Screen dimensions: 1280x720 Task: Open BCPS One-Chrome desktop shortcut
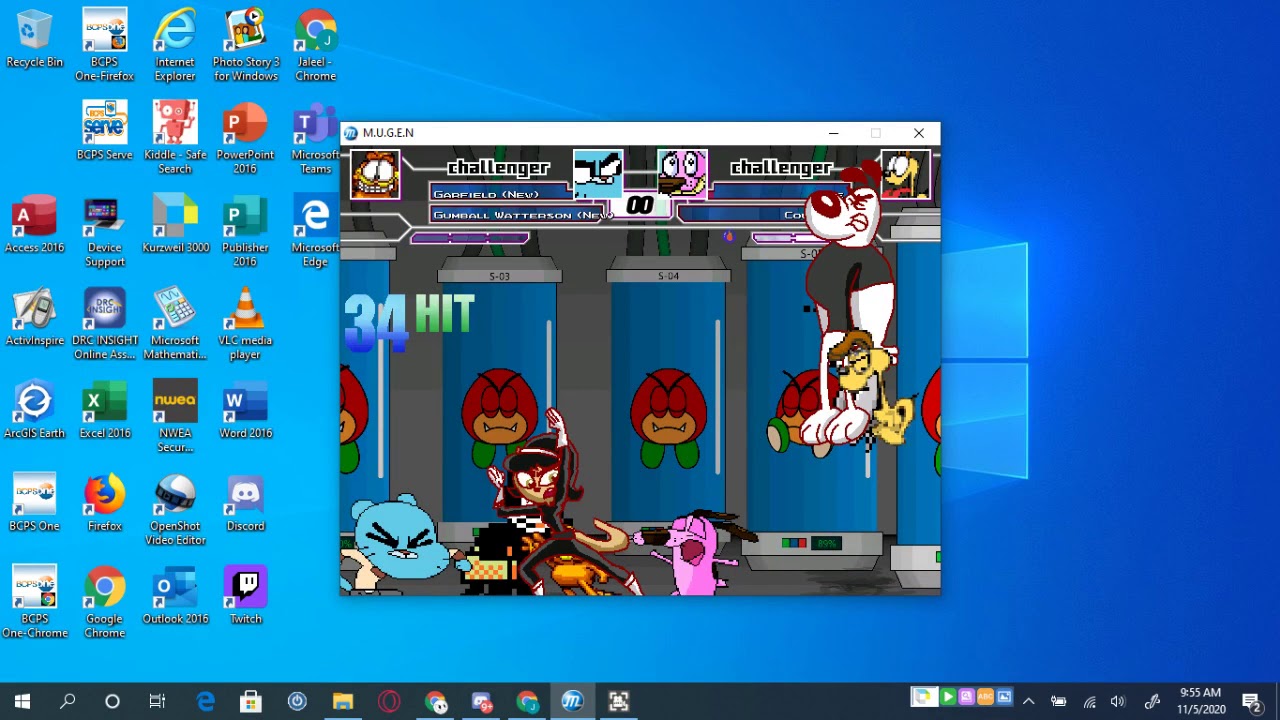click(x=34, y=602)
